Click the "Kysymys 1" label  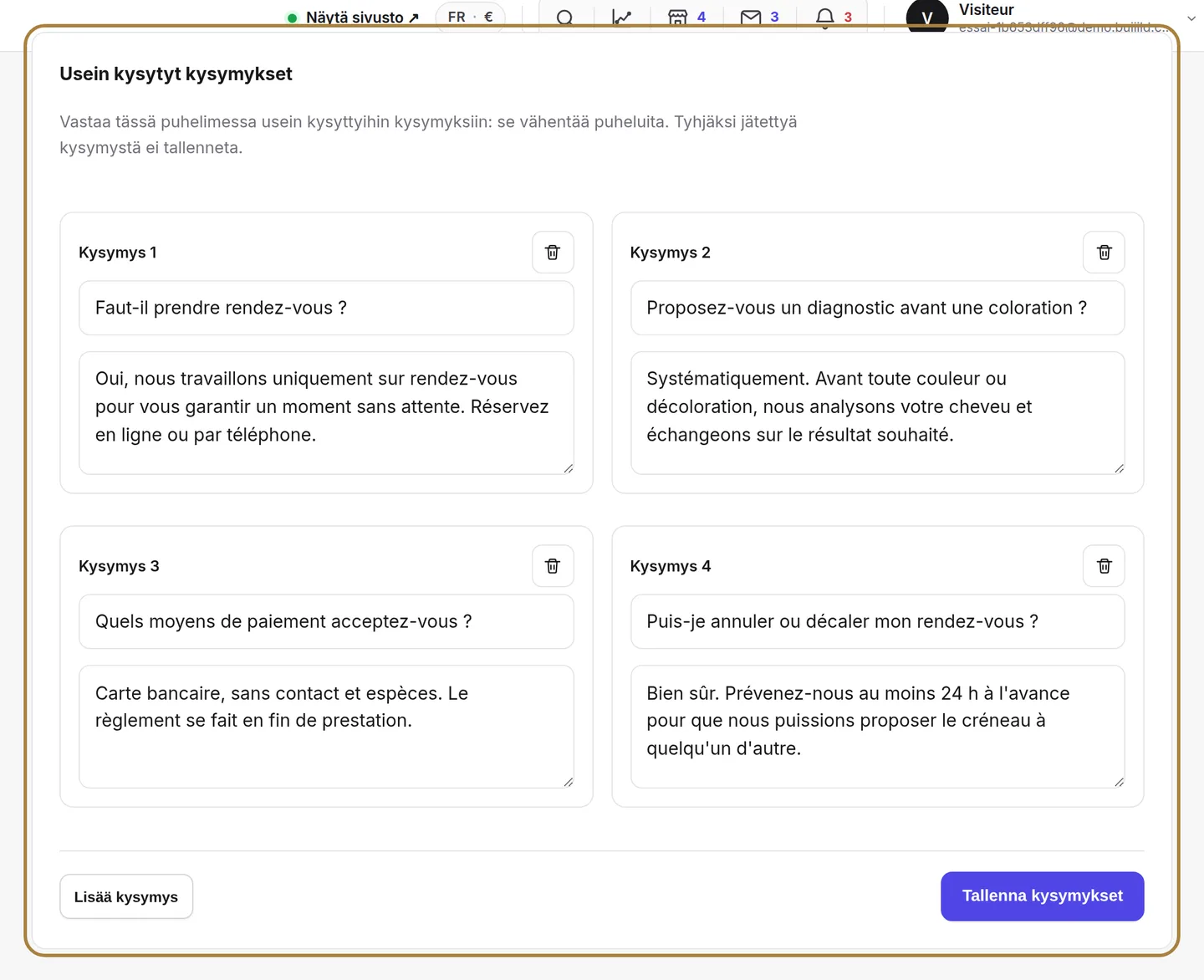(118, 253)
